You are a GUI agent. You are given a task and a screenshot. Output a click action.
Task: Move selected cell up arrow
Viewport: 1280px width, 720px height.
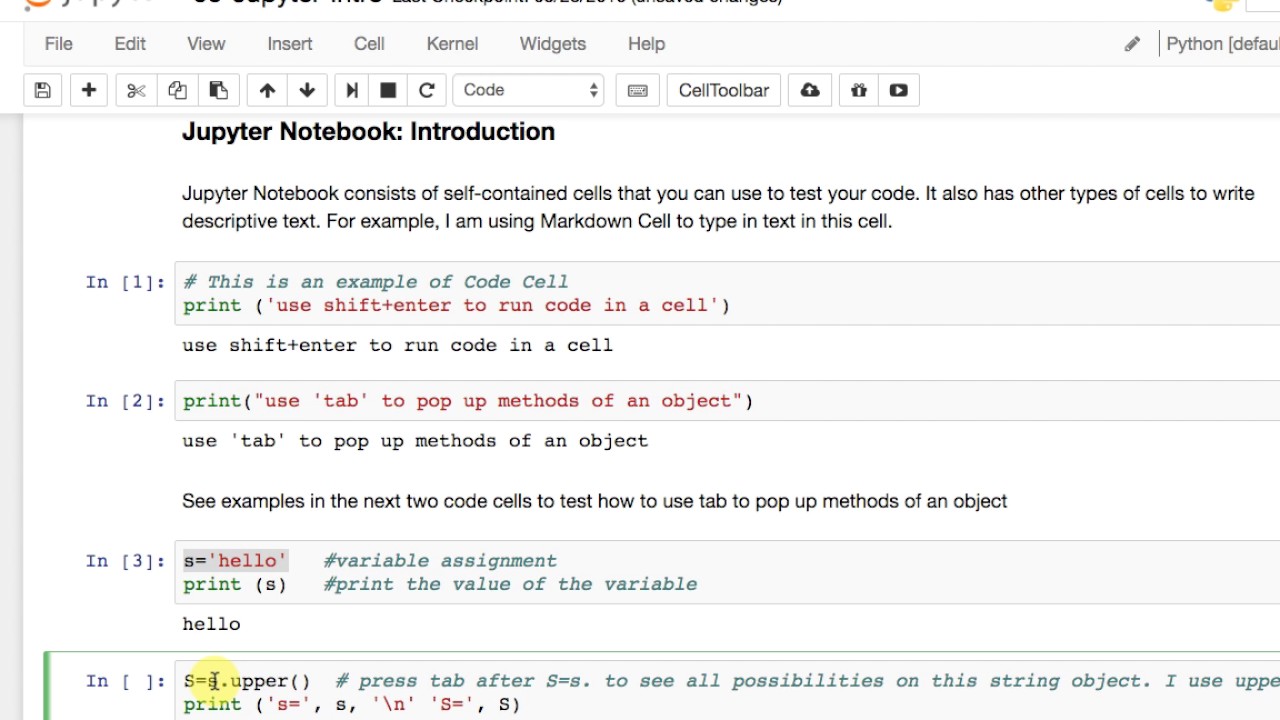(x=267, y=90)
